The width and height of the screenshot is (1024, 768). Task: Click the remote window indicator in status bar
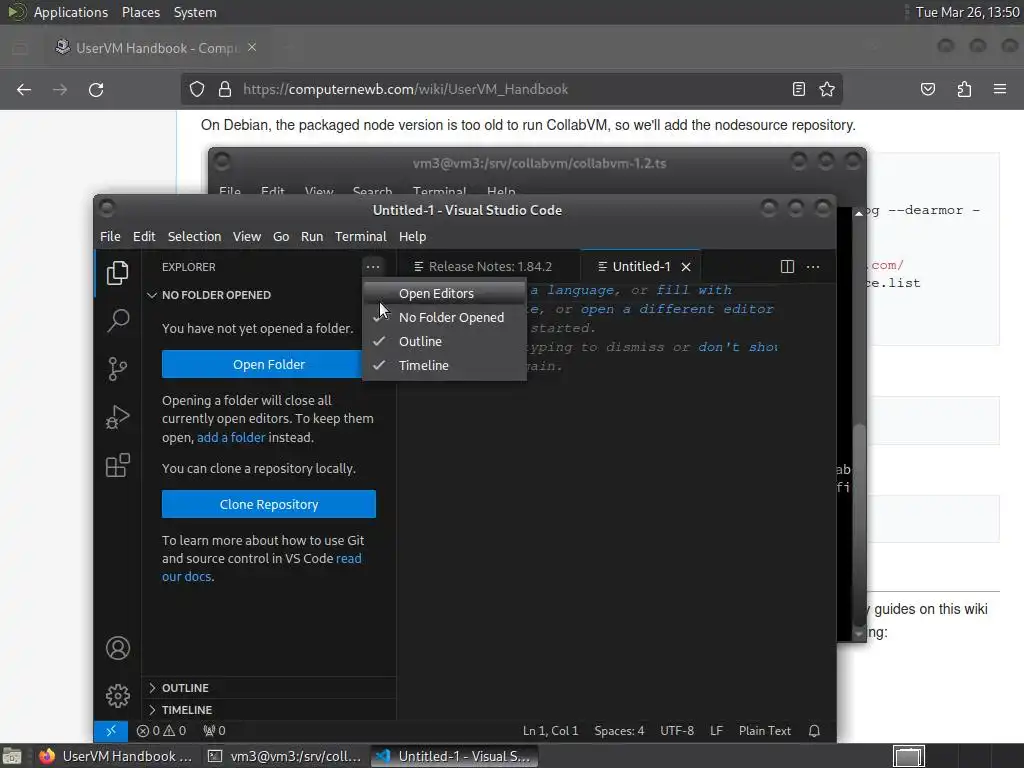tap(111, 731)
